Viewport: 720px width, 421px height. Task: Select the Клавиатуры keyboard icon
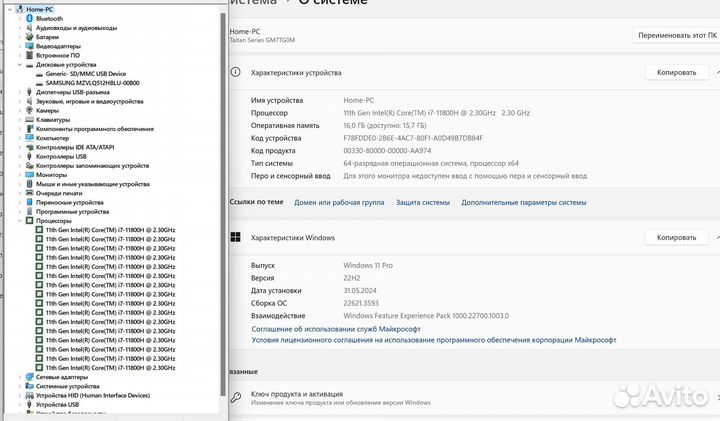tap(29, 119)
